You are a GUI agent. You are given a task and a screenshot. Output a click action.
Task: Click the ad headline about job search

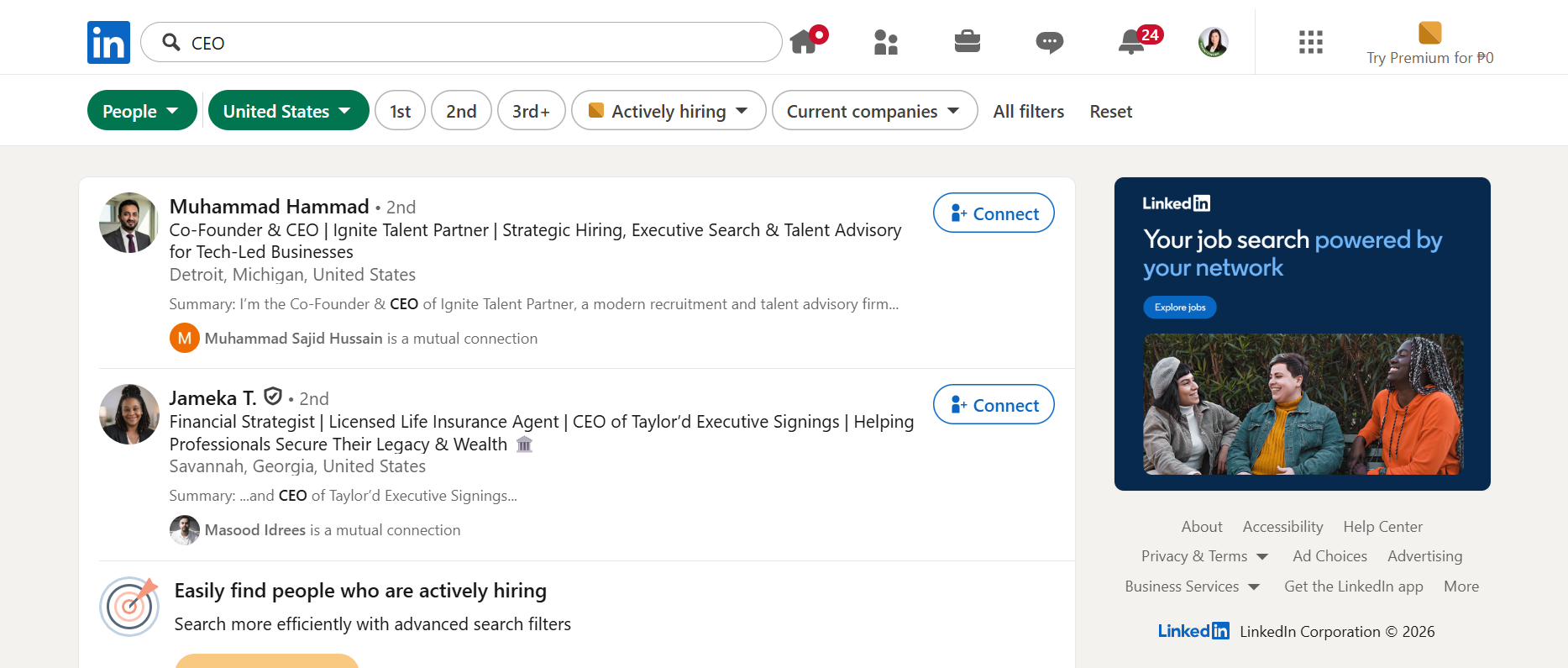click(x=1293, y=254)
